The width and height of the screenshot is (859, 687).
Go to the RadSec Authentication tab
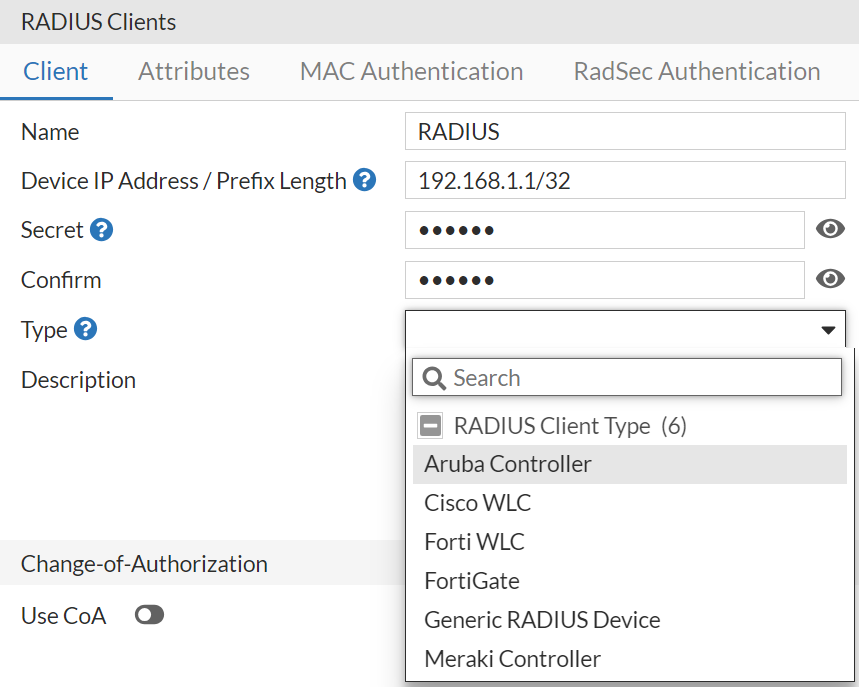pyautogui.click(x=695, y=71)
